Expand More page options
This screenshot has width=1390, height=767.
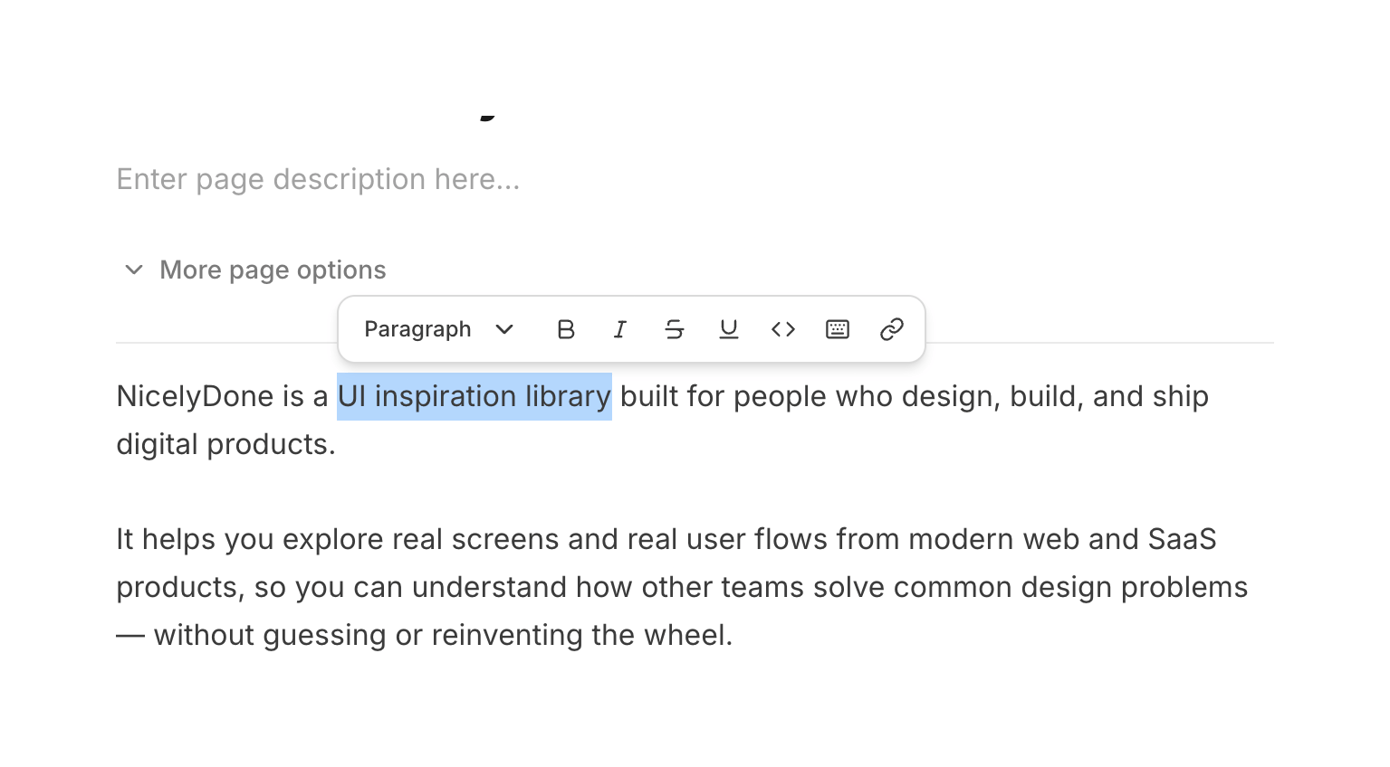pyautogui.click(x=254, y=270)
